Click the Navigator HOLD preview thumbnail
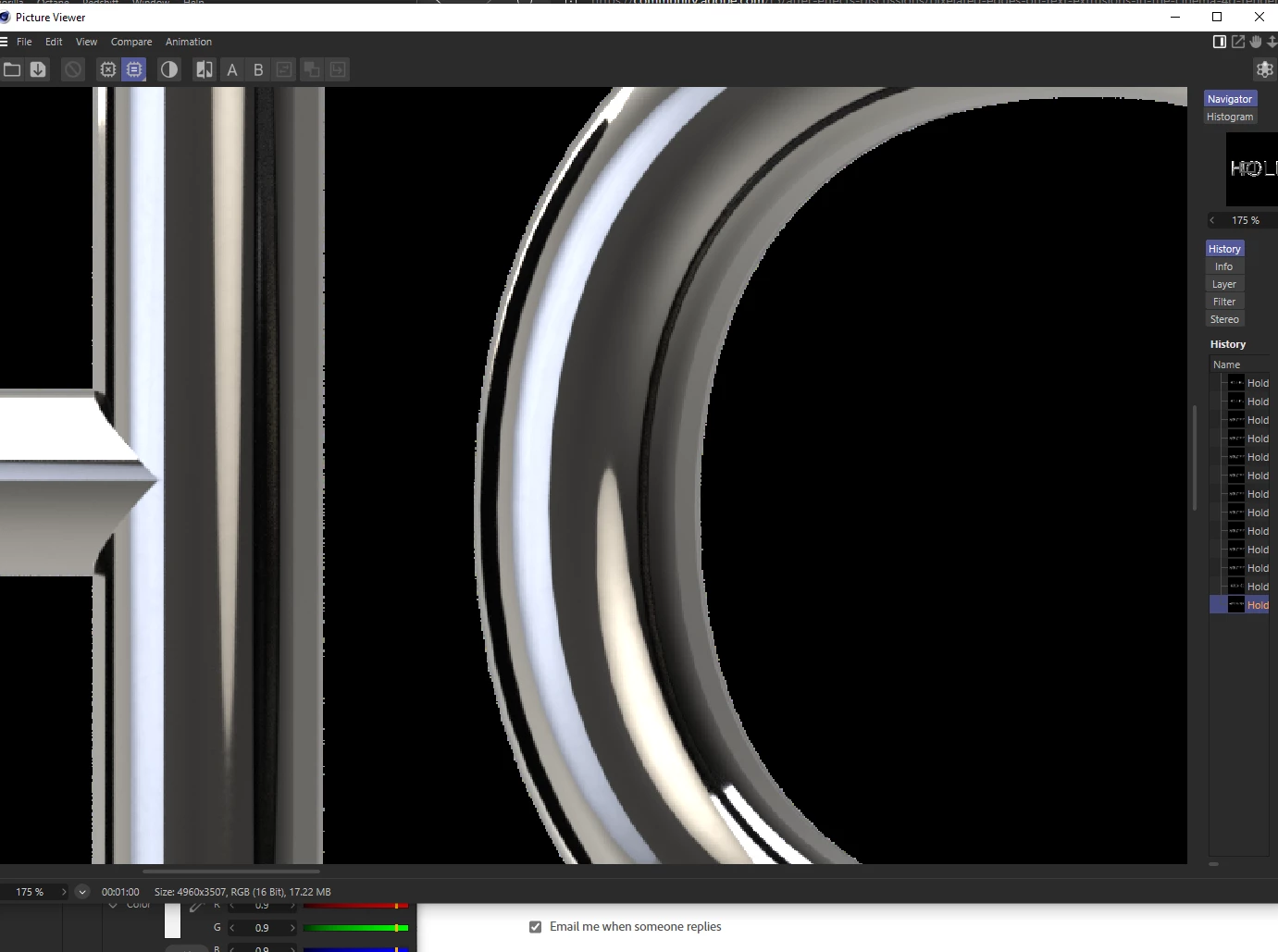This screenshot has height=952, width=1278. (1252, 168)
